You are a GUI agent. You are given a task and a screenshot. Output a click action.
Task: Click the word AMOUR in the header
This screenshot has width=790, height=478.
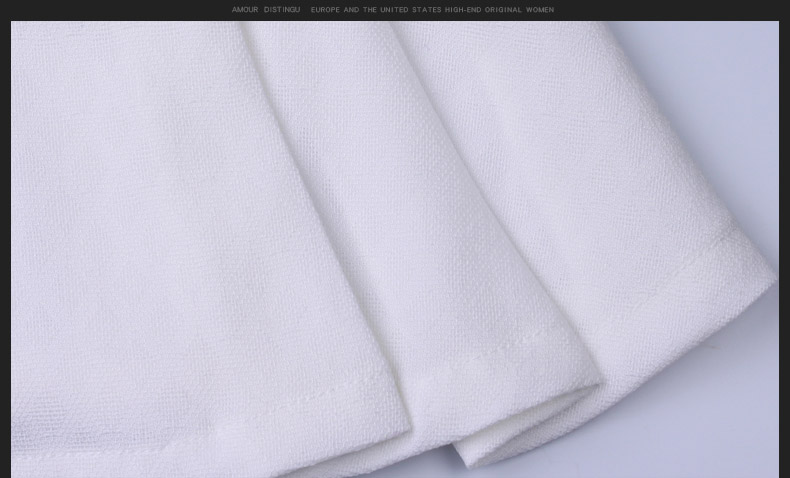pyautogui.click(x=245, y=10)
